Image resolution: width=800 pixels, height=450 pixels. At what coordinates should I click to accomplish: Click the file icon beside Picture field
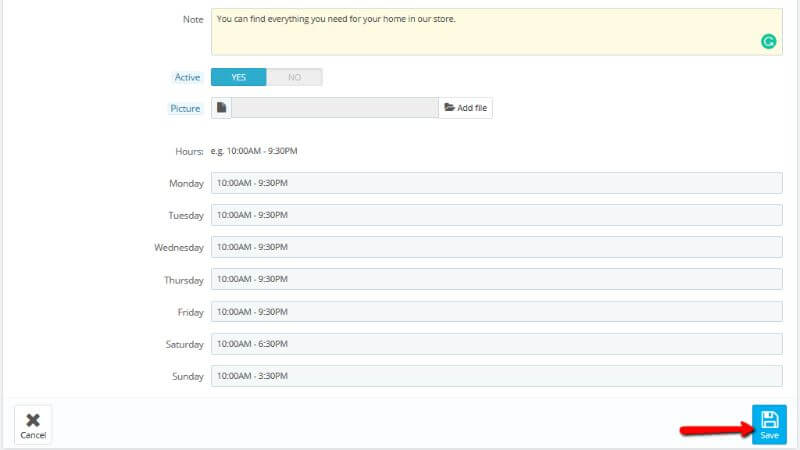point(222,108)
